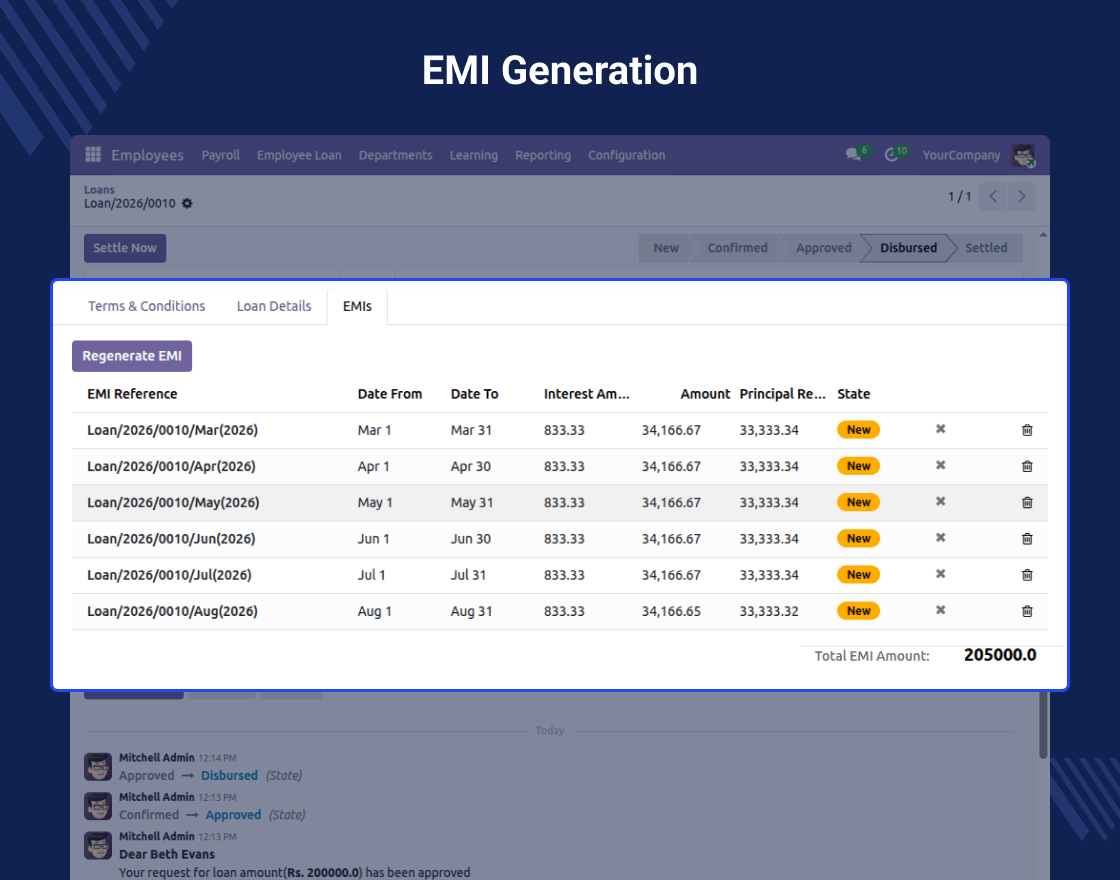This screenshot has width=1120, height=880.
Task: Go back to the Loans breadcrumb
Action: [x=99, y=189]
